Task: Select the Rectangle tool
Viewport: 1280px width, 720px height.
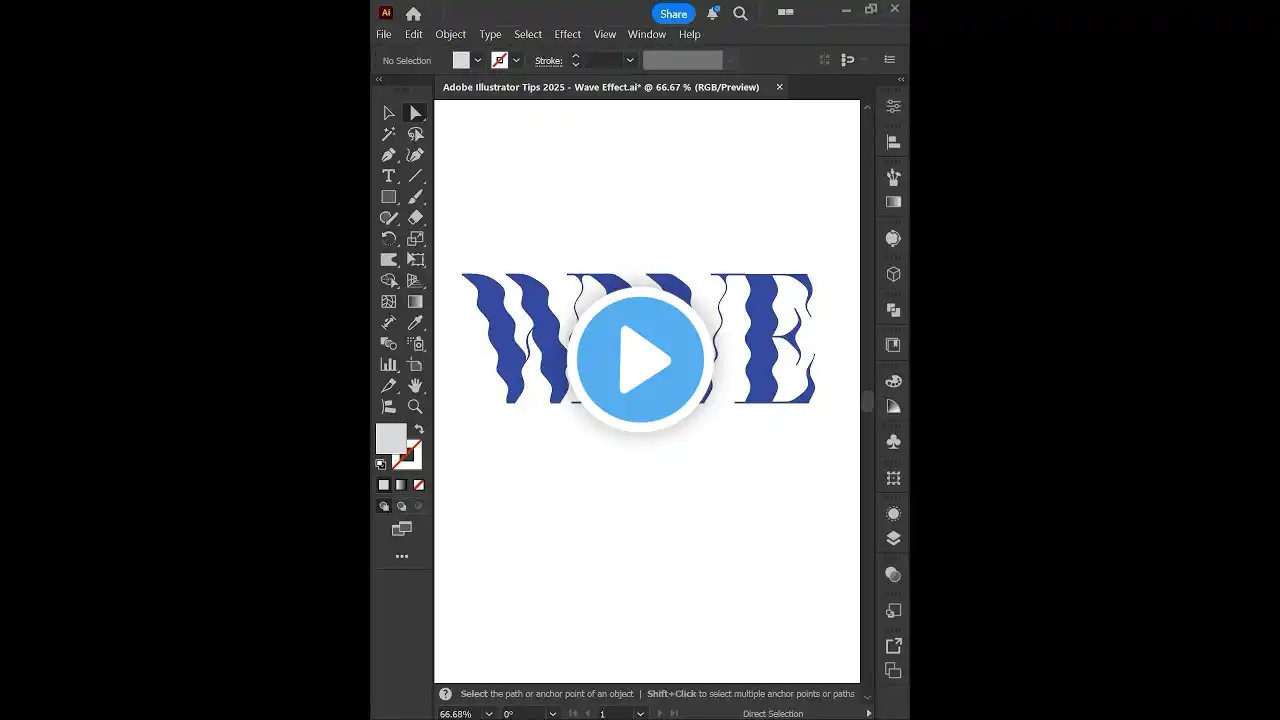Action: tap(389, 197)
